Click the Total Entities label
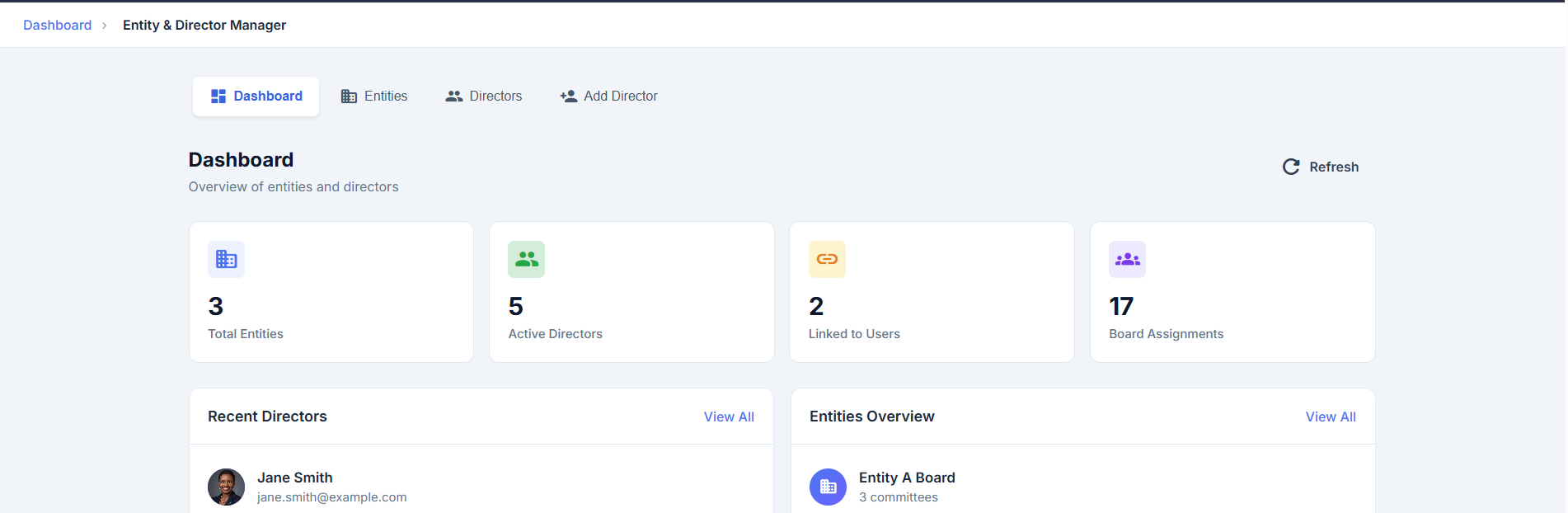 (x=246, y=334)
